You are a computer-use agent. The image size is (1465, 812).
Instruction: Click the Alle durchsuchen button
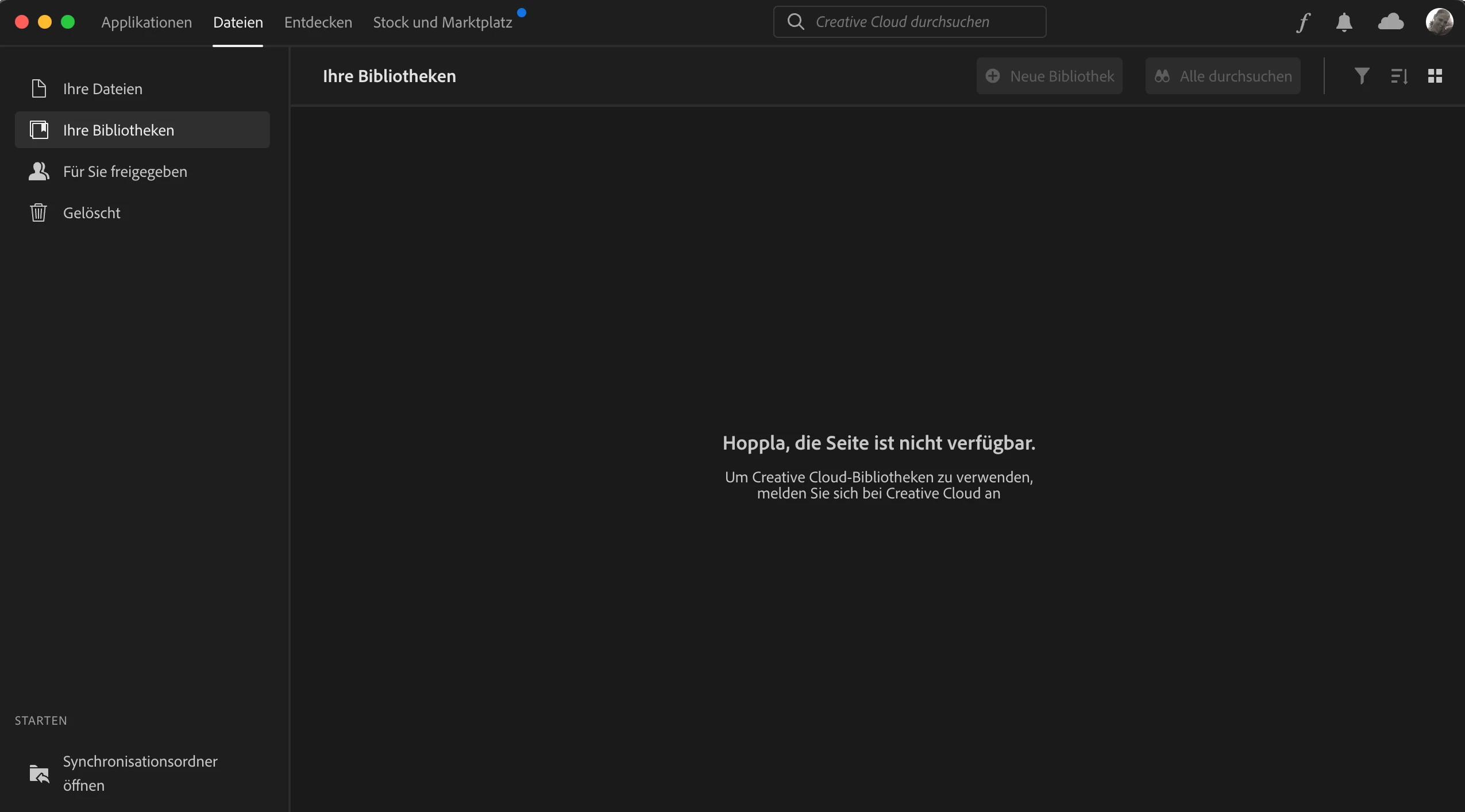click(x=1223, y=76)
